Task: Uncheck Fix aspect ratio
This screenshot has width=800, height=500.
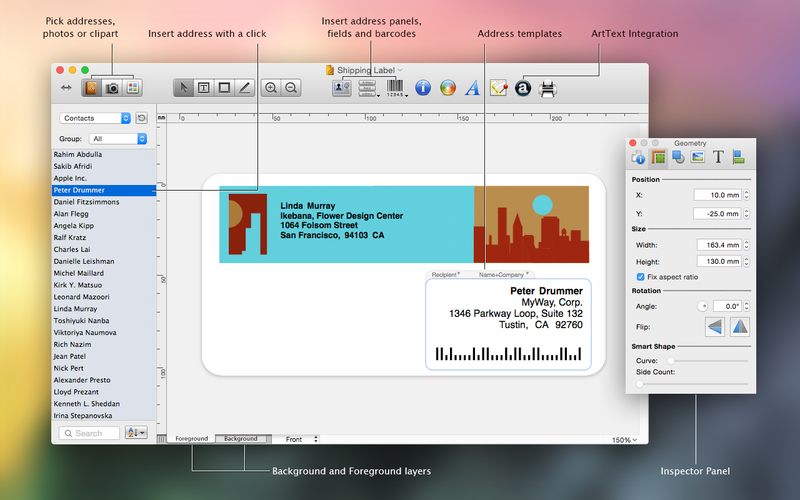Action: tap(640, 276)
